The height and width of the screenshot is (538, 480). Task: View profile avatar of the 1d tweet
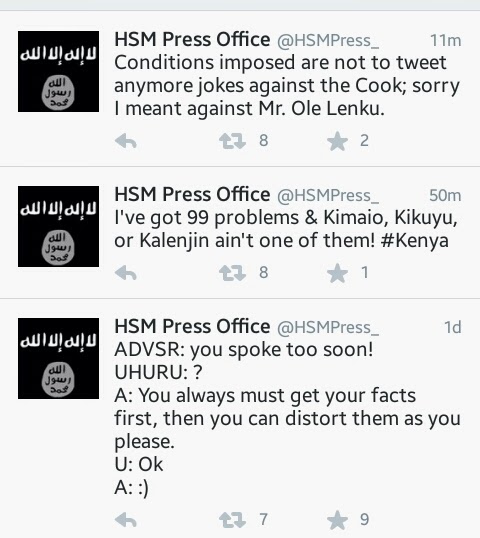(58, 359)
